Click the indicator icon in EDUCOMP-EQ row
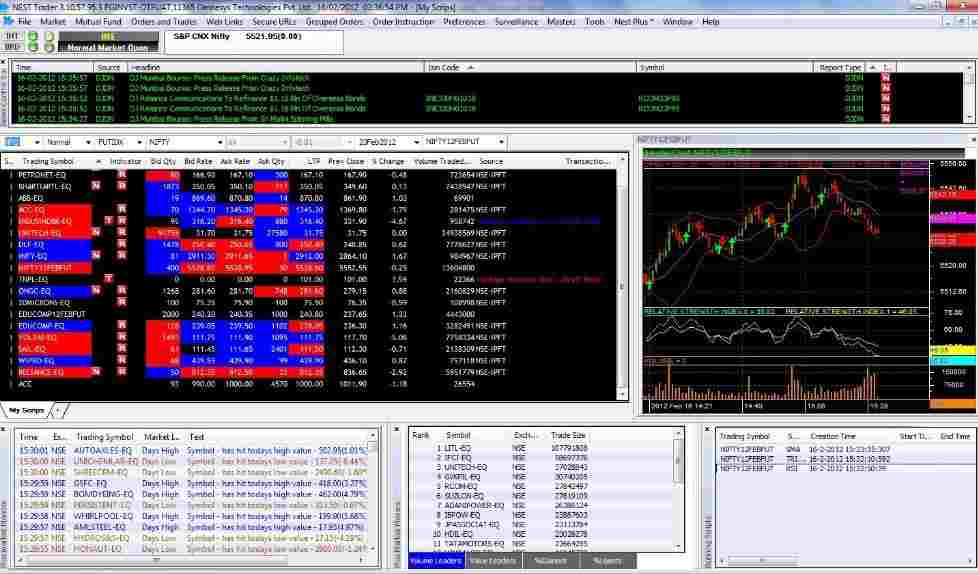The width and height of the screenshot is (978, 574). point(122,326)
